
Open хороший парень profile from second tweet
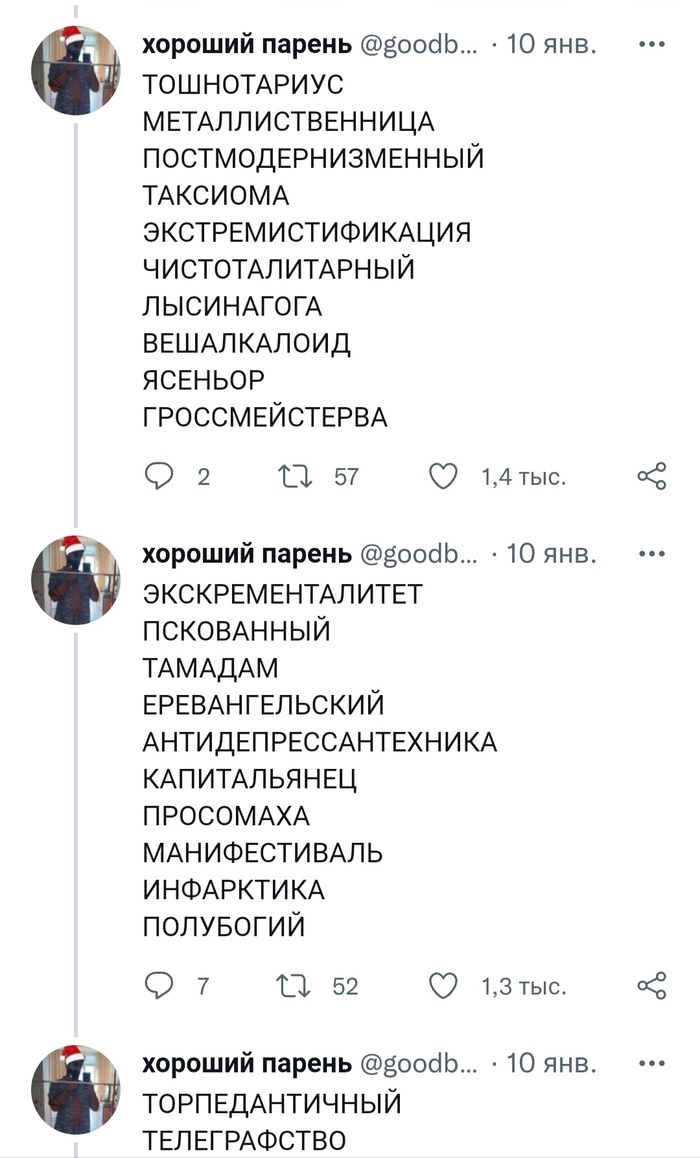[x=246, y=553]
